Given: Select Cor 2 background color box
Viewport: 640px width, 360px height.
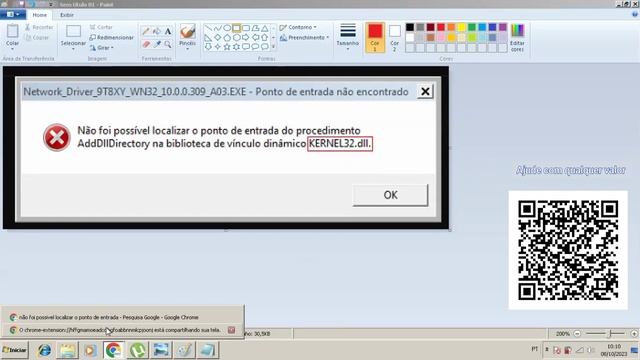Looking at the screenshot, I should (394, 37).
